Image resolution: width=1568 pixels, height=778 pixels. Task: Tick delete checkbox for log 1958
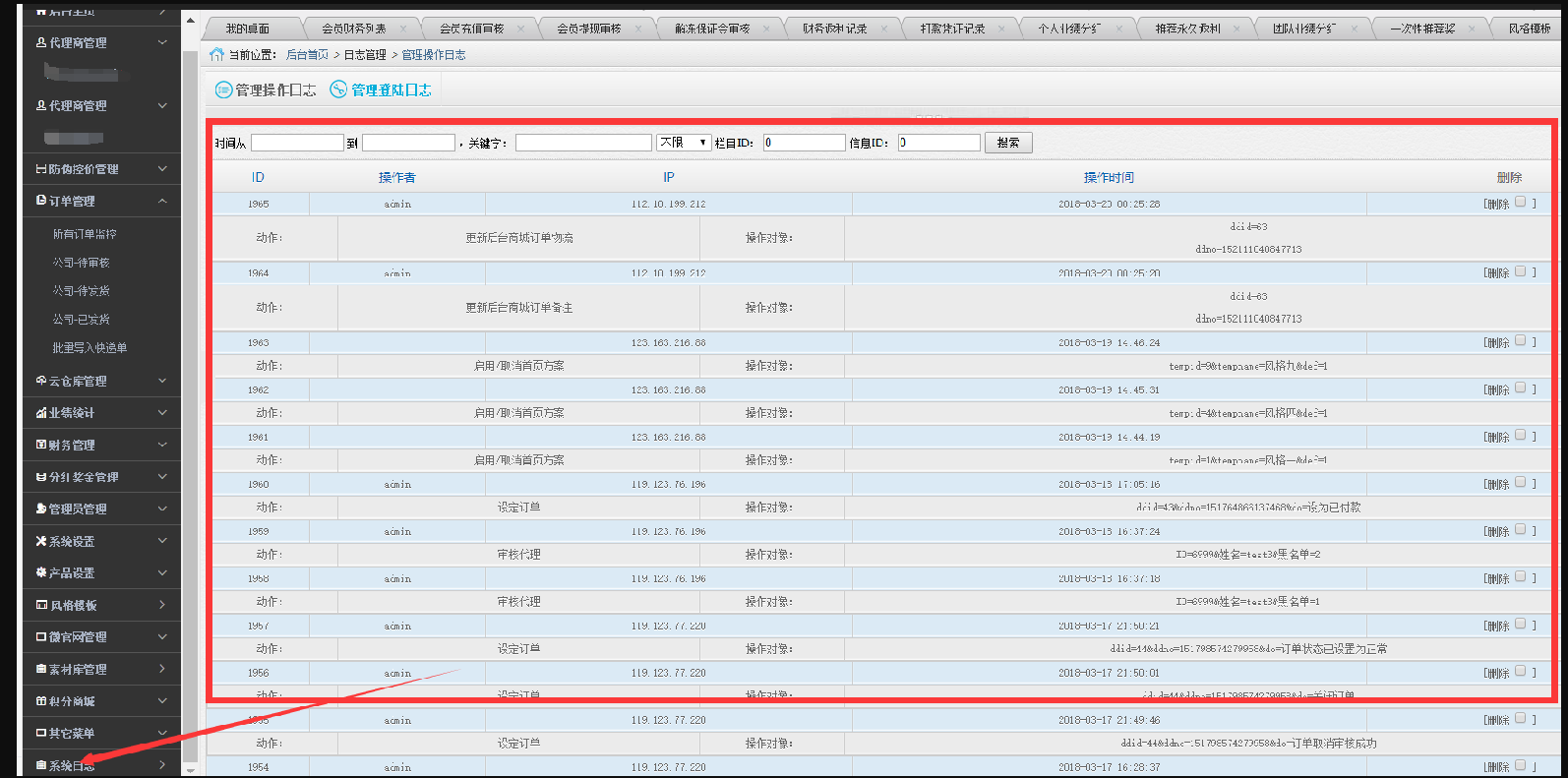1520,576
